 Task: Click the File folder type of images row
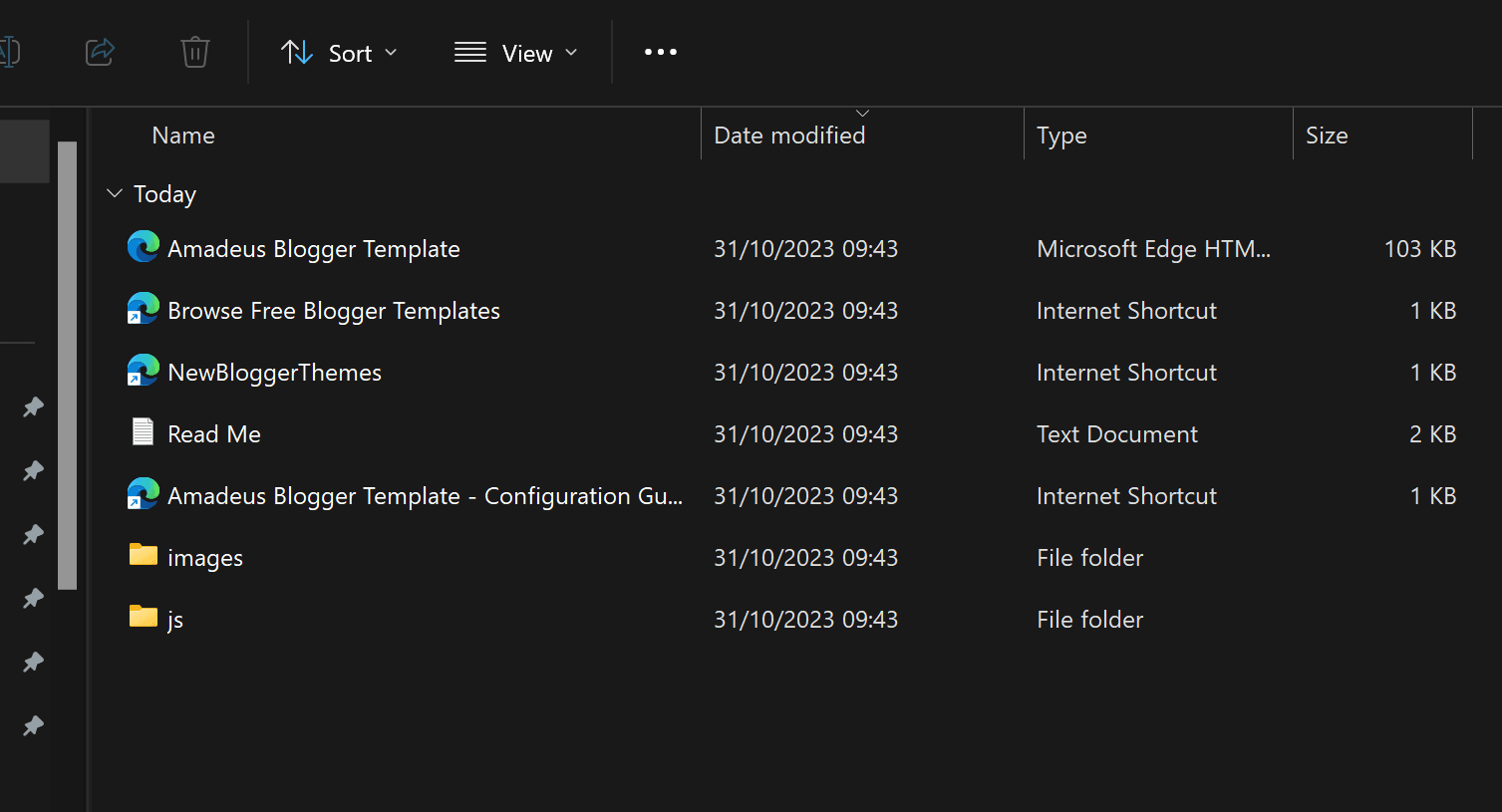coord(1090,558)
